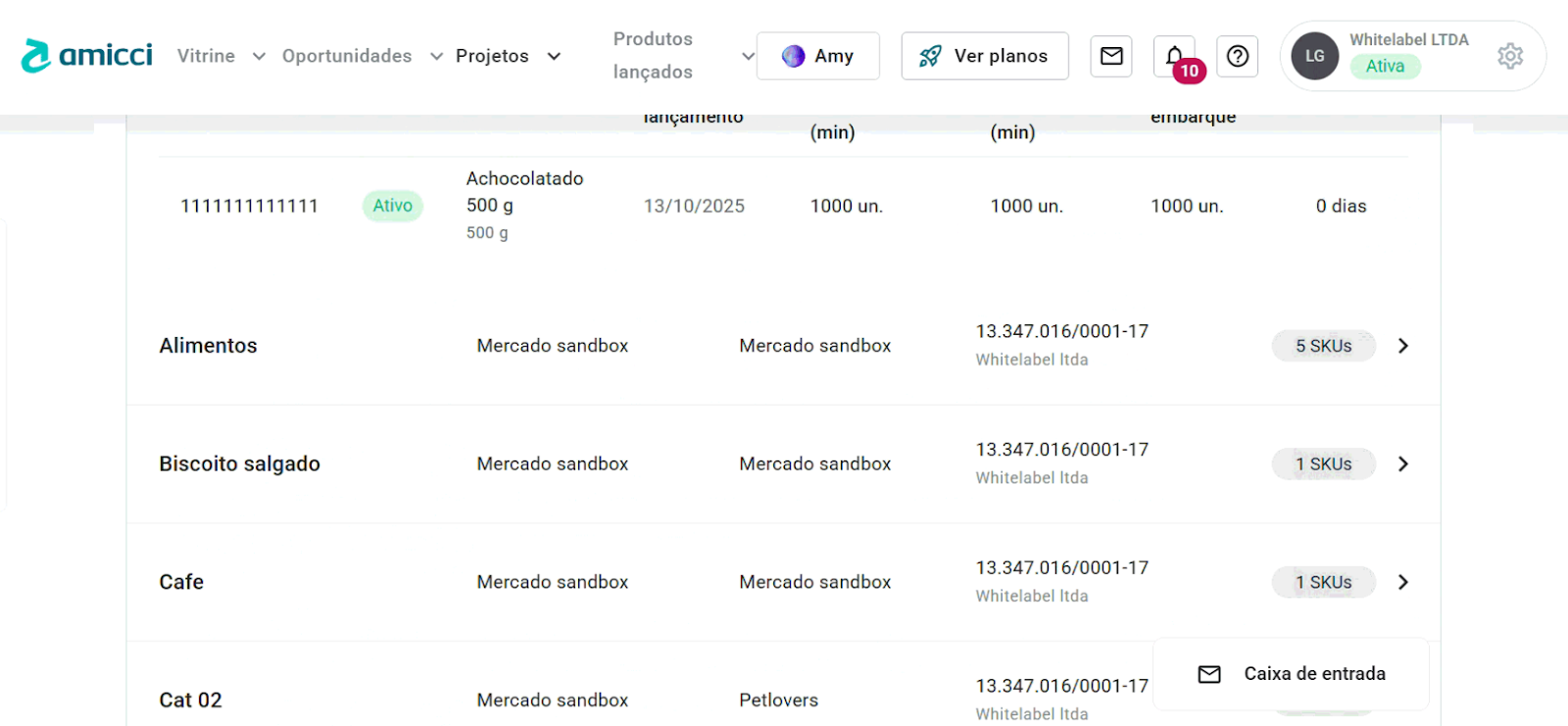Click the Ativa account status label
This screenshot has height=726, width=1568.
(x=1385, y=67)
